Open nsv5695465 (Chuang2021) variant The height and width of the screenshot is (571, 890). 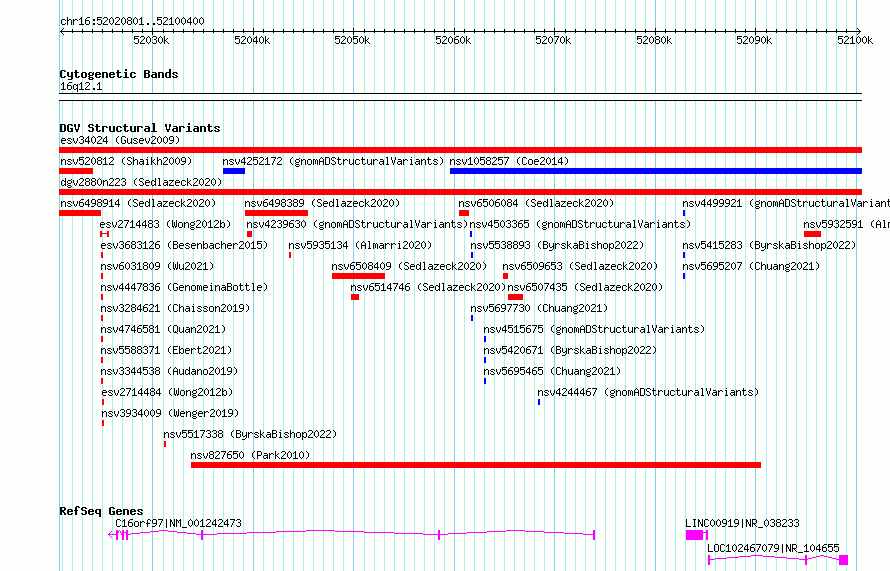(x=552, y=371)
